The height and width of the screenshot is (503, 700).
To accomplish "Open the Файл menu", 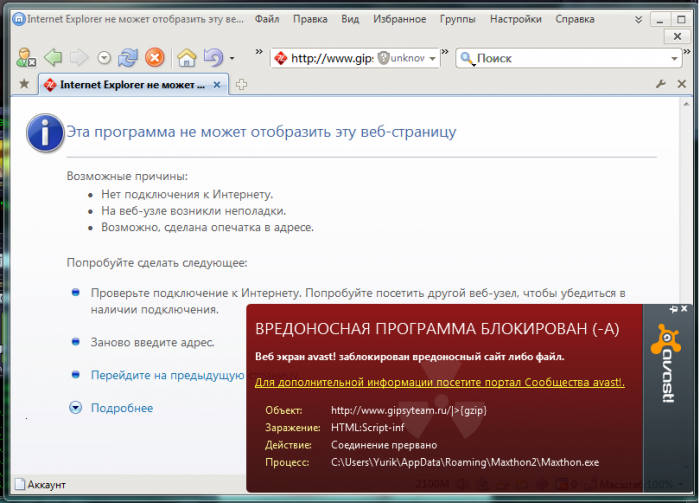I will click(x=267, y=19).
